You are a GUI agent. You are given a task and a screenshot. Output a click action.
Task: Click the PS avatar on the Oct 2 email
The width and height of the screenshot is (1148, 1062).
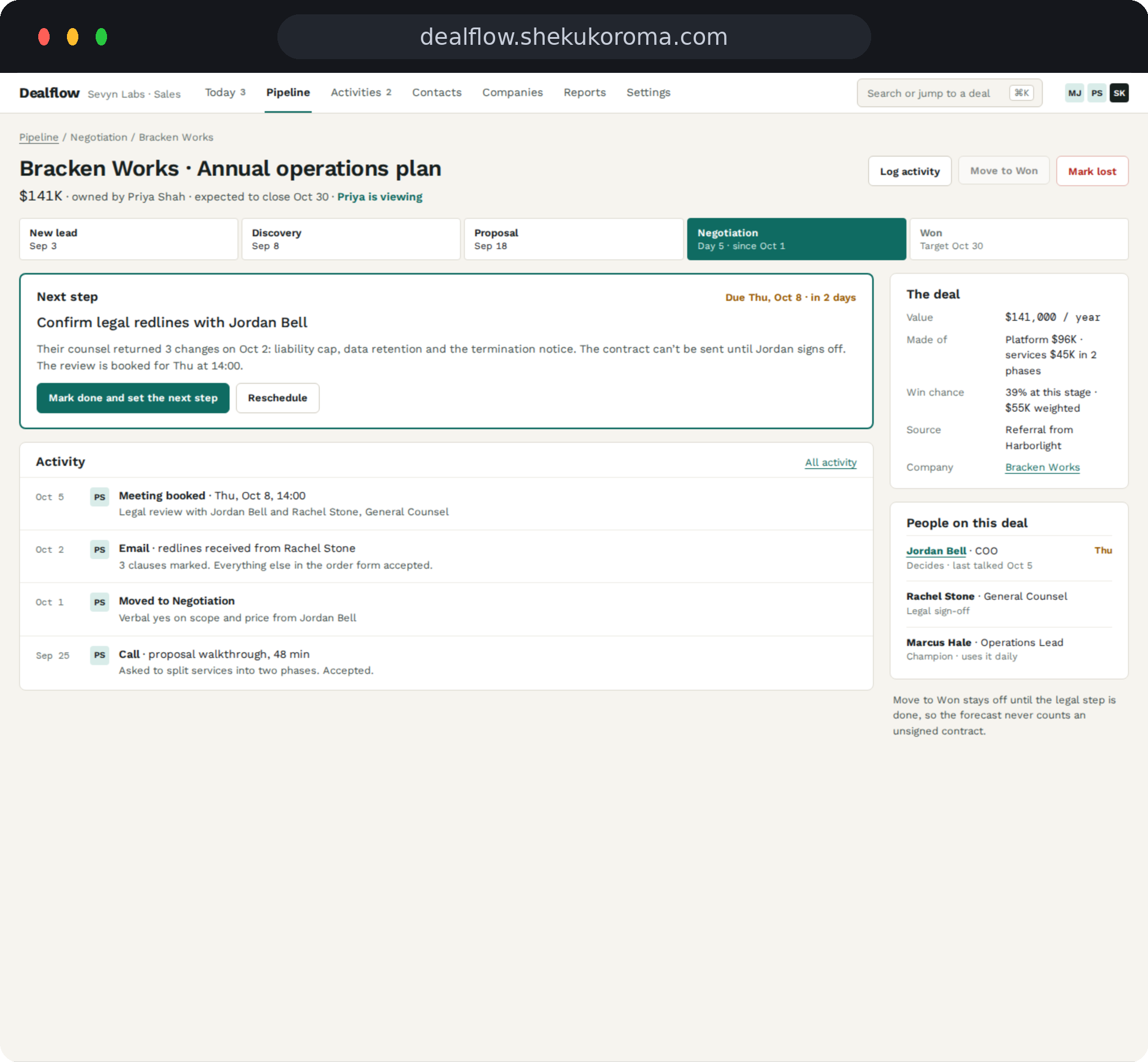coord(99,549)
